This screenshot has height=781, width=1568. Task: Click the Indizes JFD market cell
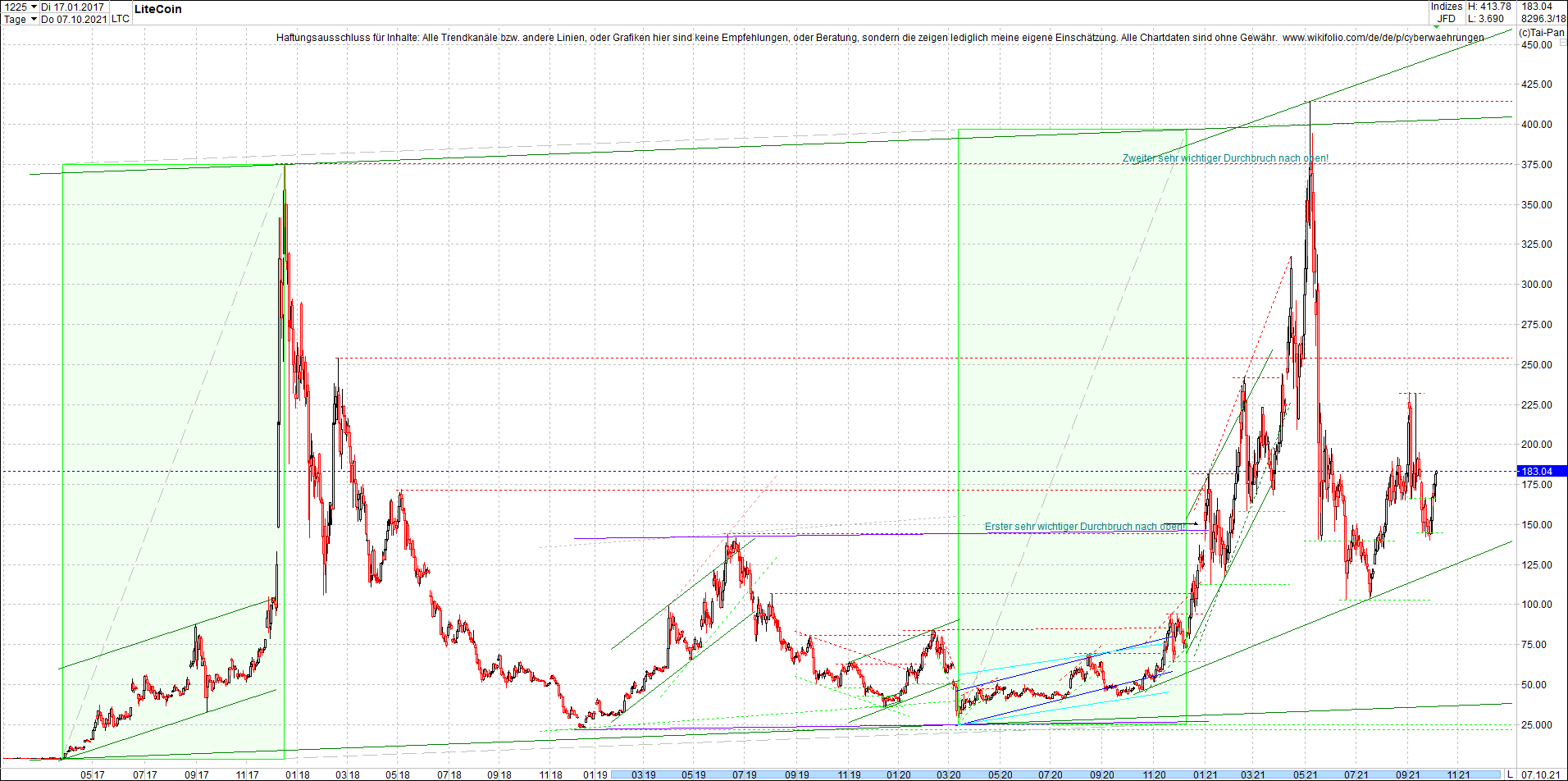coord(1447,12)
